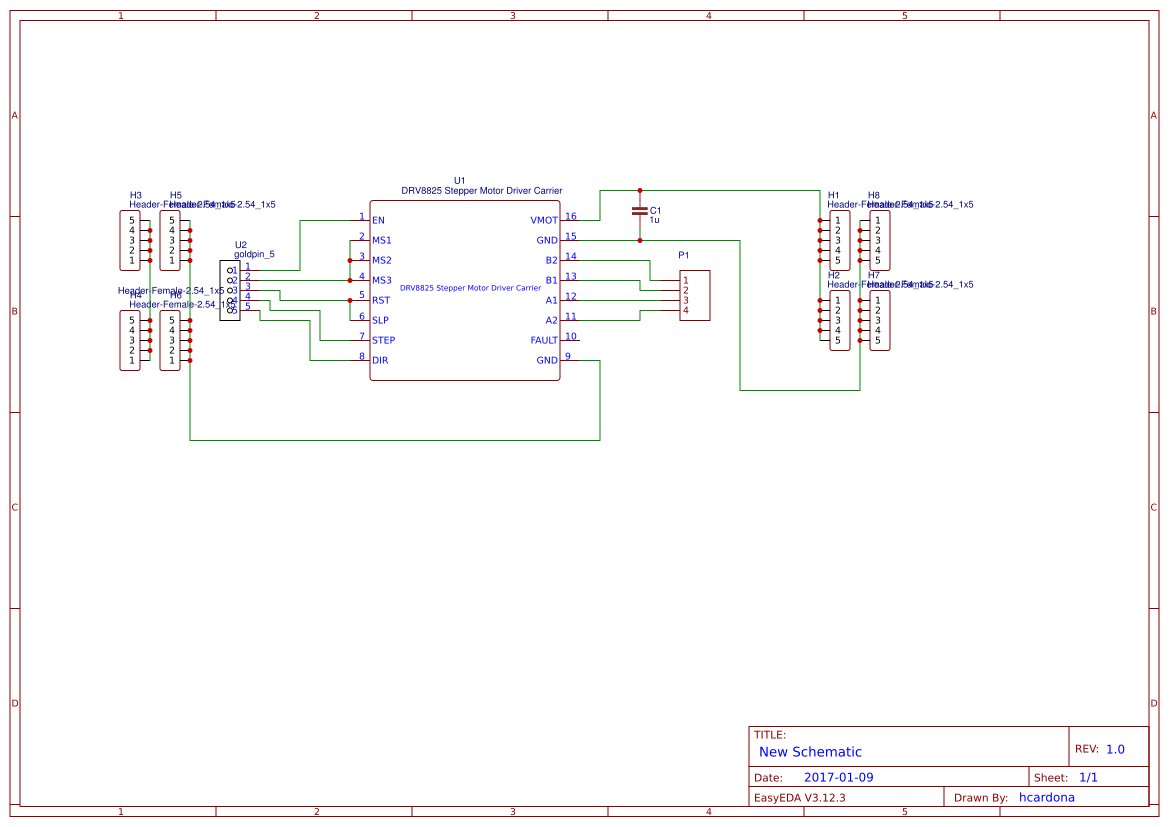Select capacitor C1 with value 1u
This screenshot has height=827, width=1169.
click(640, 212)
